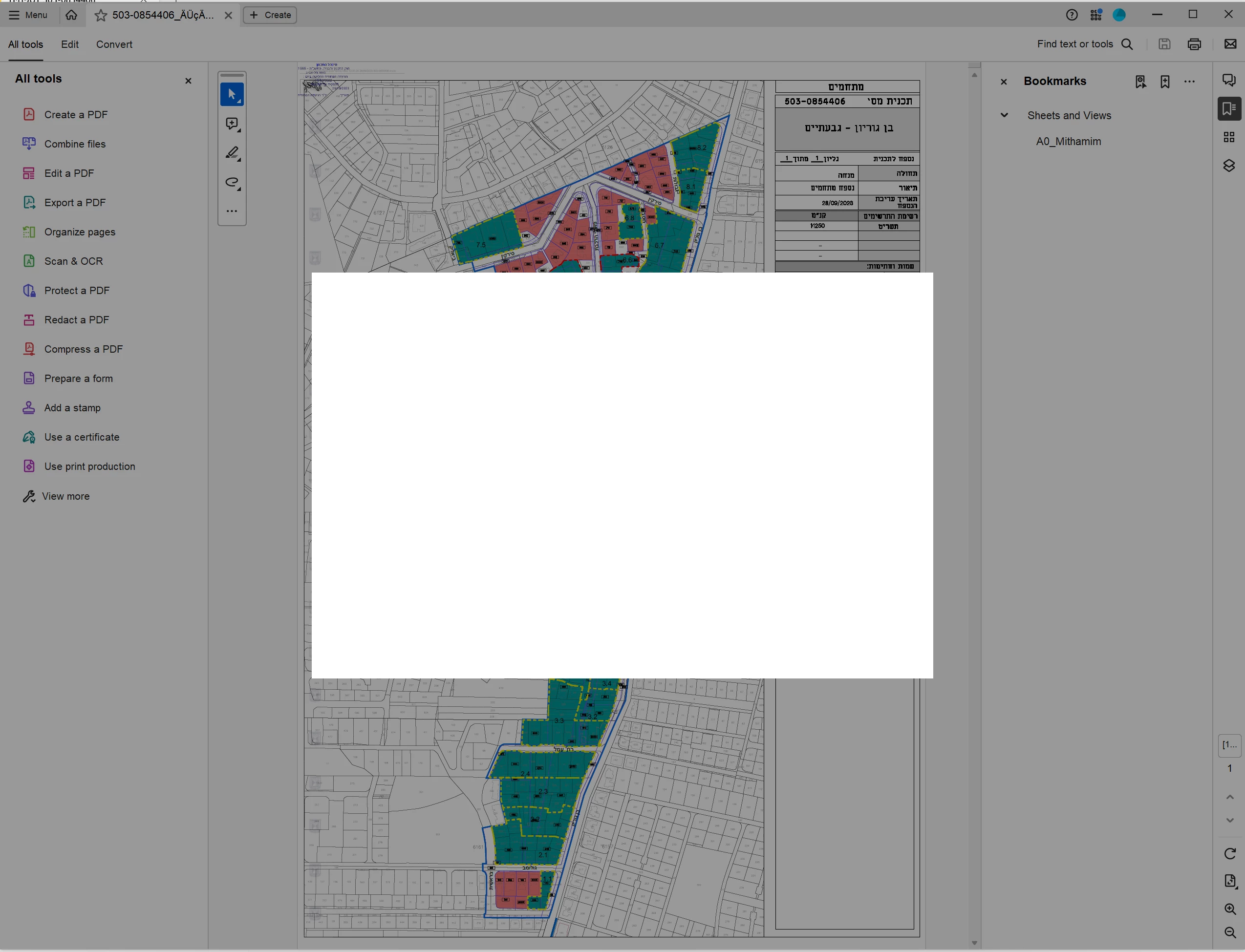Click View more tools link

tap(65, 496)
